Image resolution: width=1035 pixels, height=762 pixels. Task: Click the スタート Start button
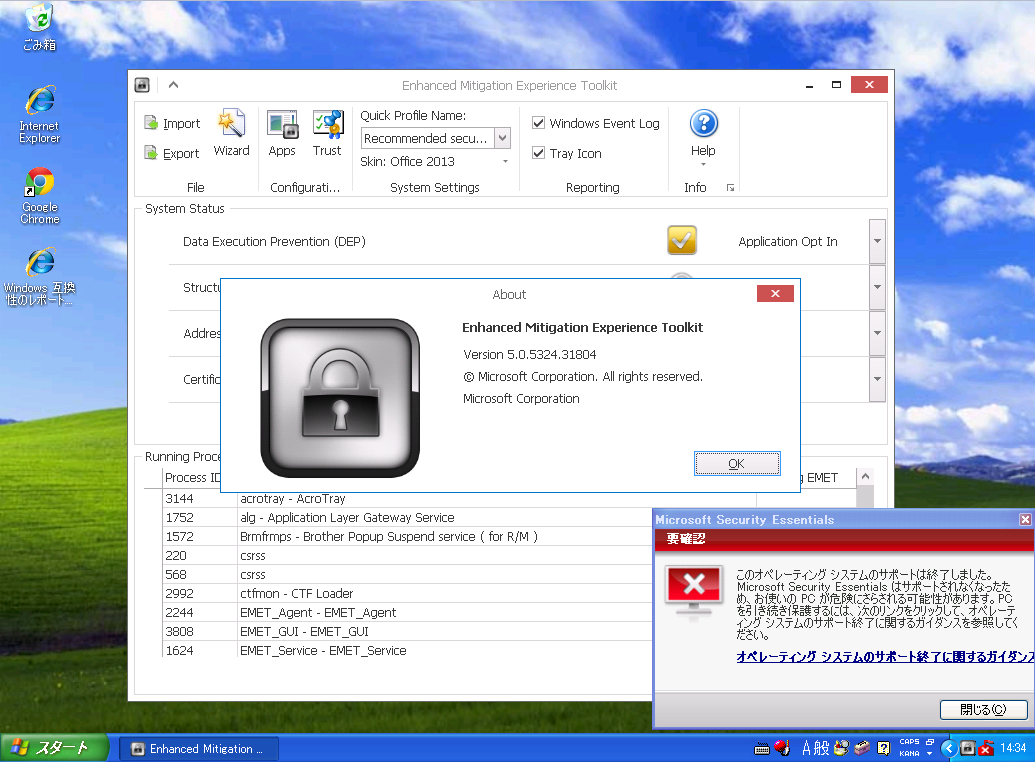tap(54, 748)
